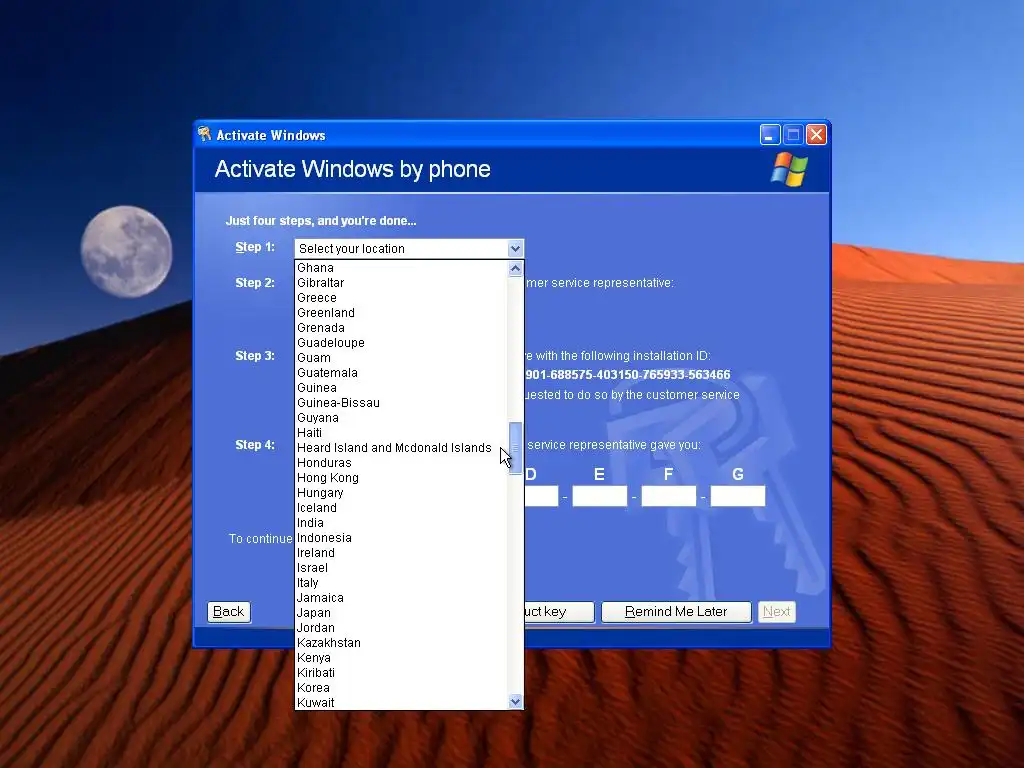Click the disabled Next button
The height and width of the screenshot is (768, 1024).
click(776, 612)
